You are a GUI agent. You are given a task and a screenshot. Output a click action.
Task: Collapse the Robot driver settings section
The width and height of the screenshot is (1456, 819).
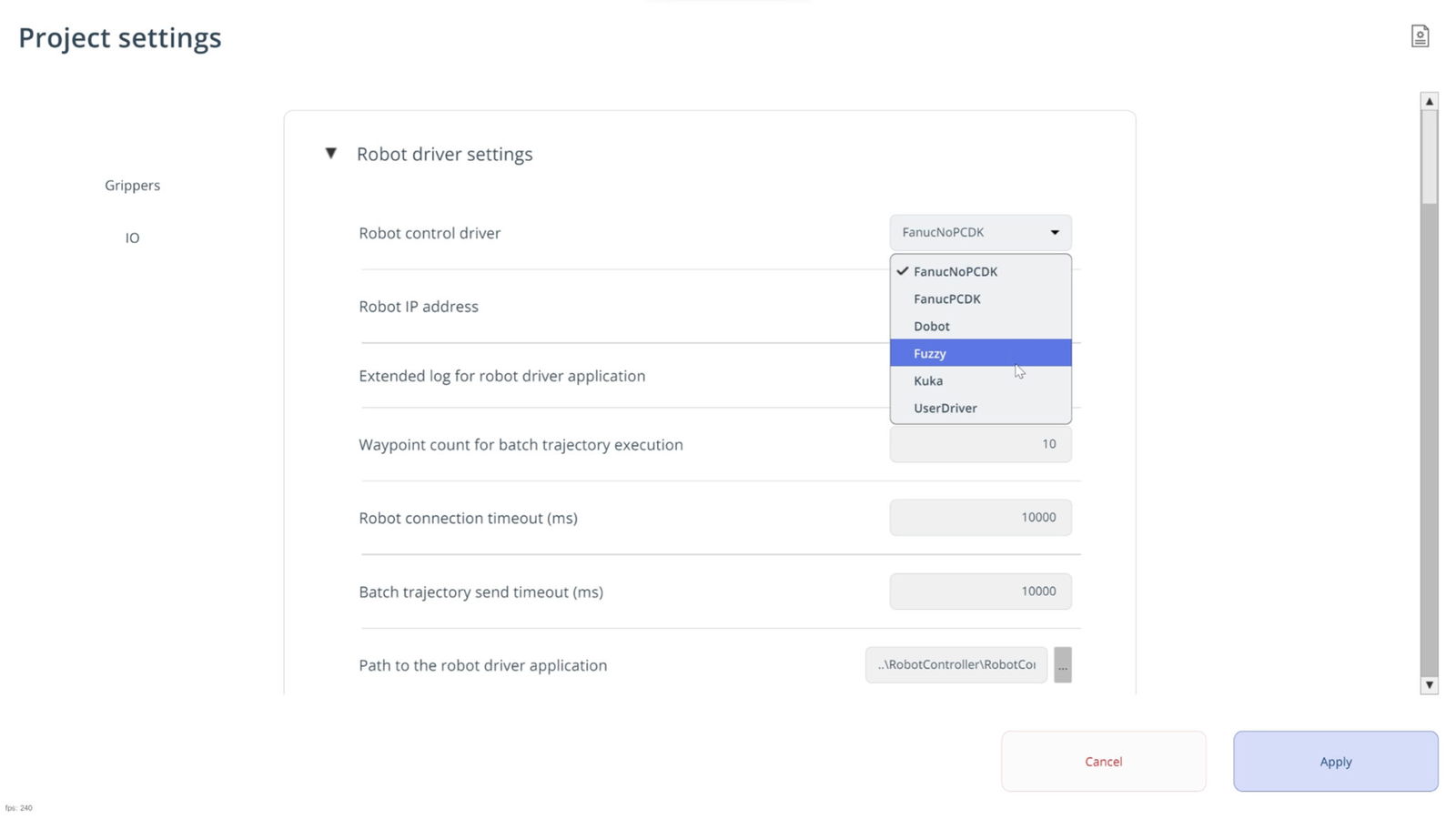point(331,154)
